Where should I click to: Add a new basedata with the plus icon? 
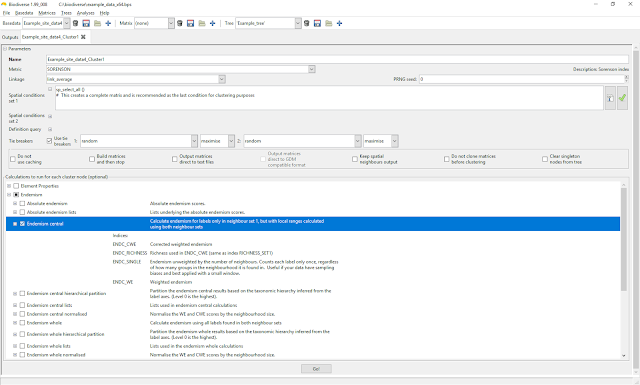coord(108,23)
